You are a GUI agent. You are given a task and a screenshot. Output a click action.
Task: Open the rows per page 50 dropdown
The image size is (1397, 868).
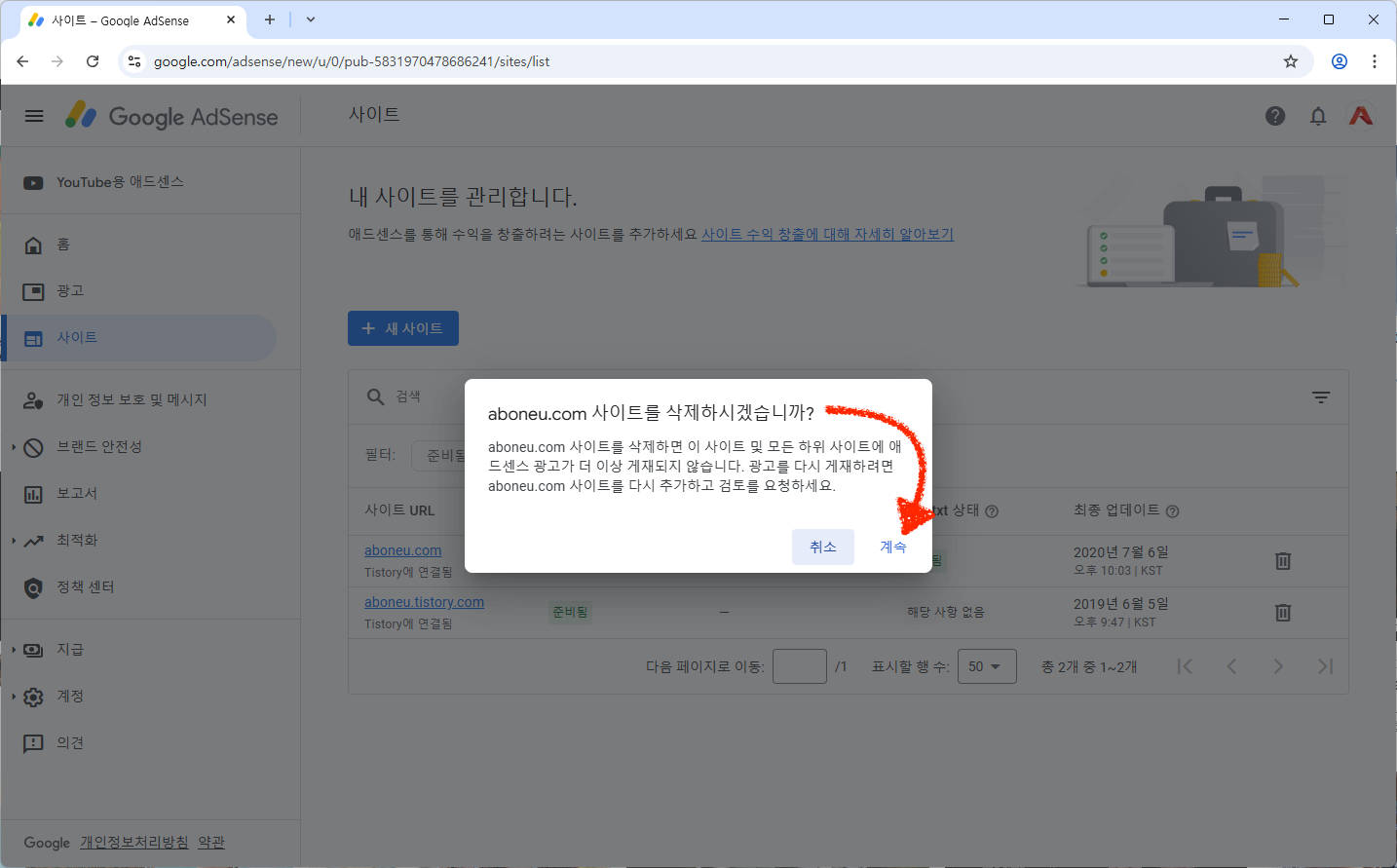987,666
